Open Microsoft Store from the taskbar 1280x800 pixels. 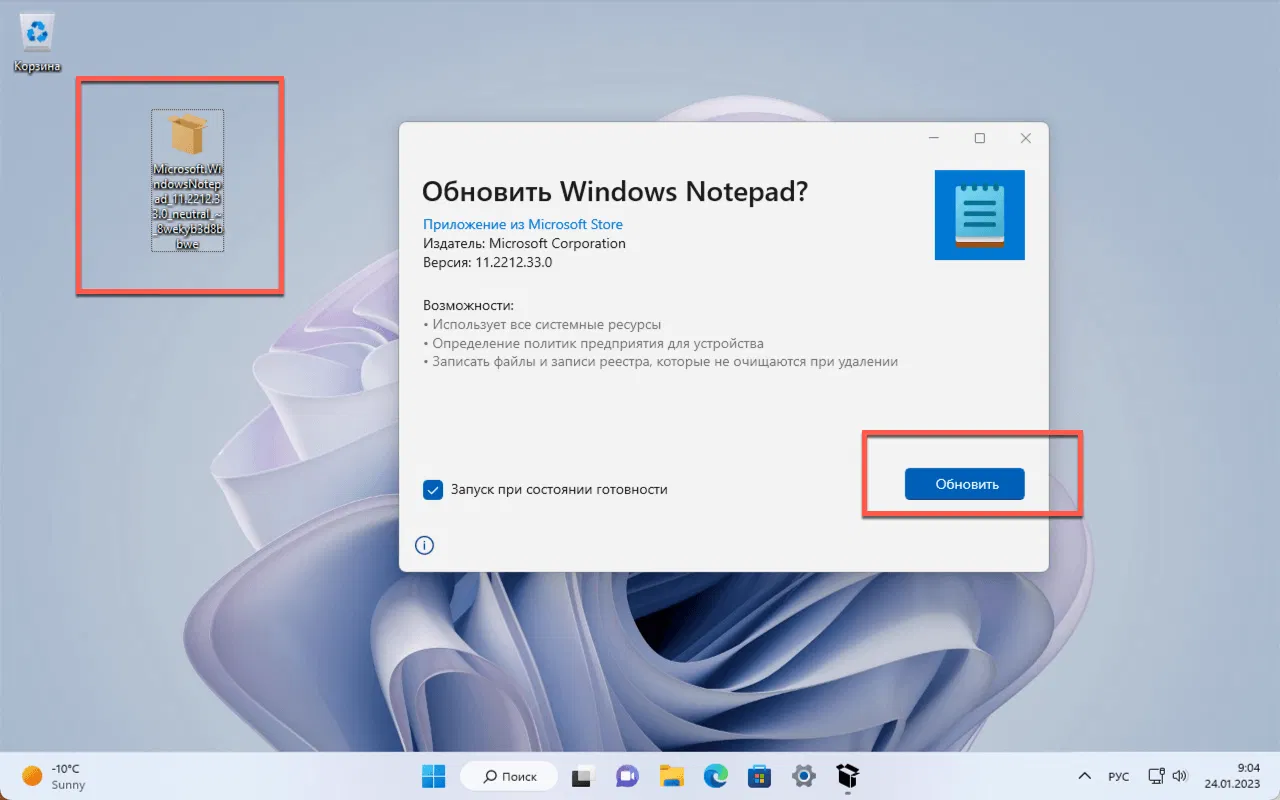[760, 776]
